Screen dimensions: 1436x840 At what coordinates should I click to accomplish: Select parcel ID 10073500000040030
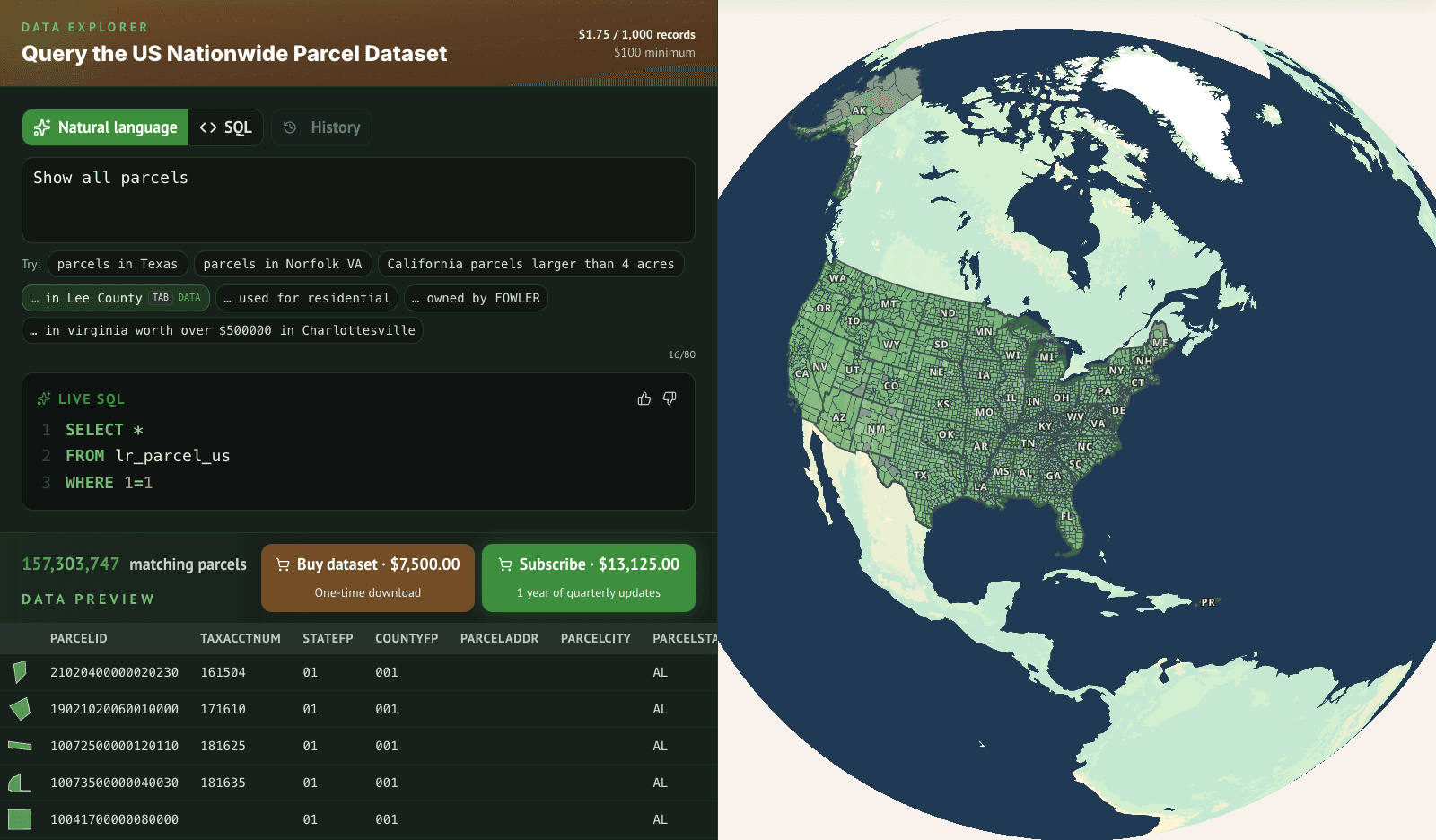115,783
